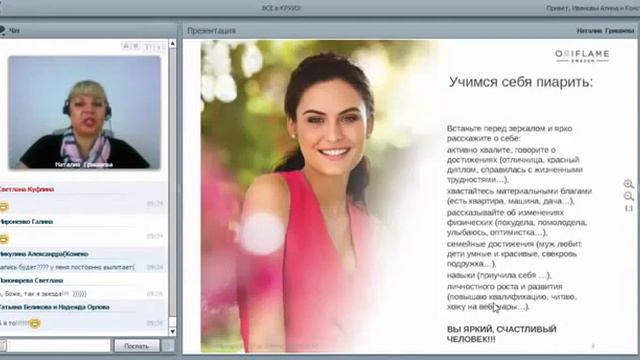This screenshot has height=360, width=640.
Task: Click the webinar title in top bar
Action: pos(281,8)
